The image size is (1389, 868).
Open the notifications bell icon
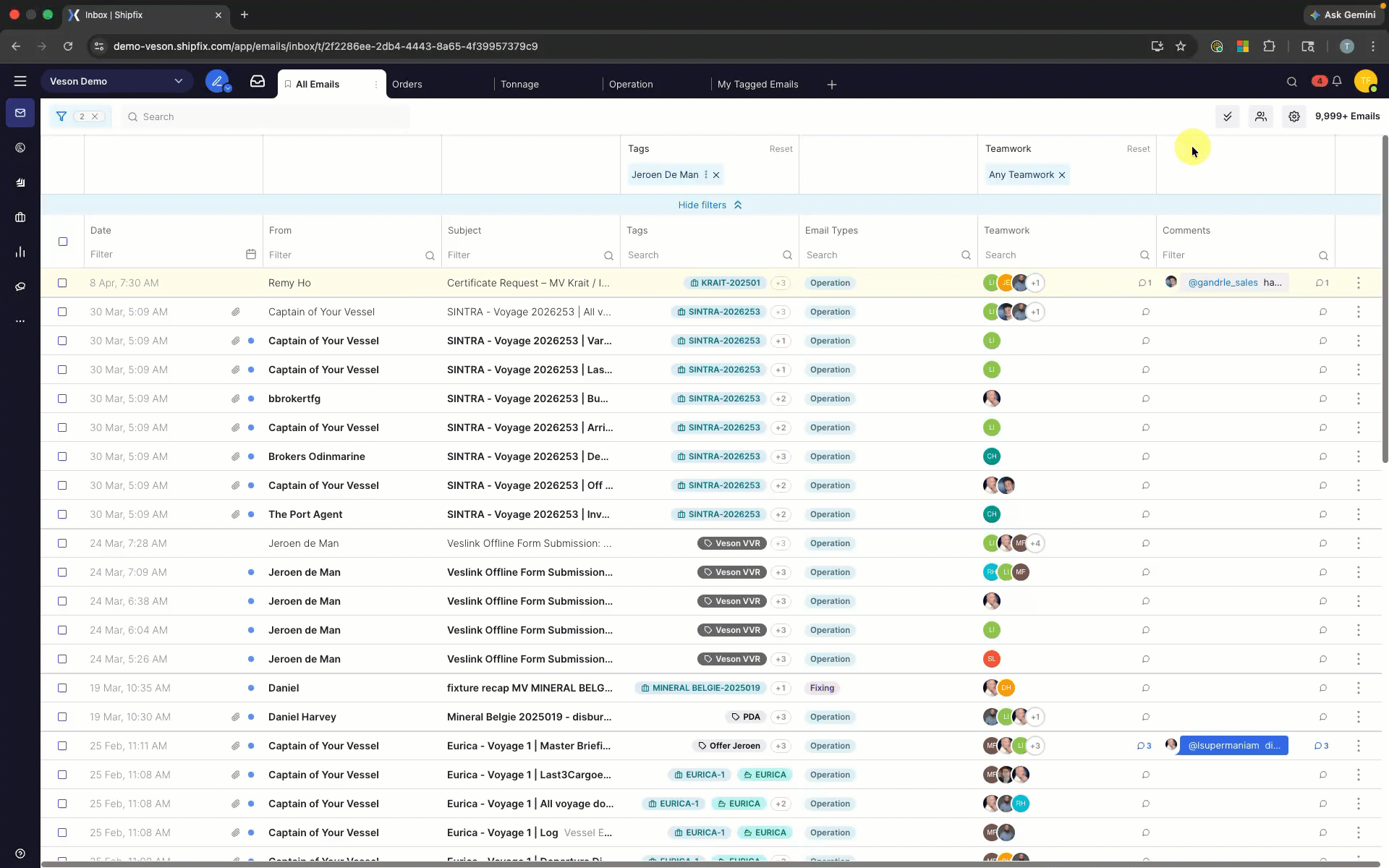1337,82
